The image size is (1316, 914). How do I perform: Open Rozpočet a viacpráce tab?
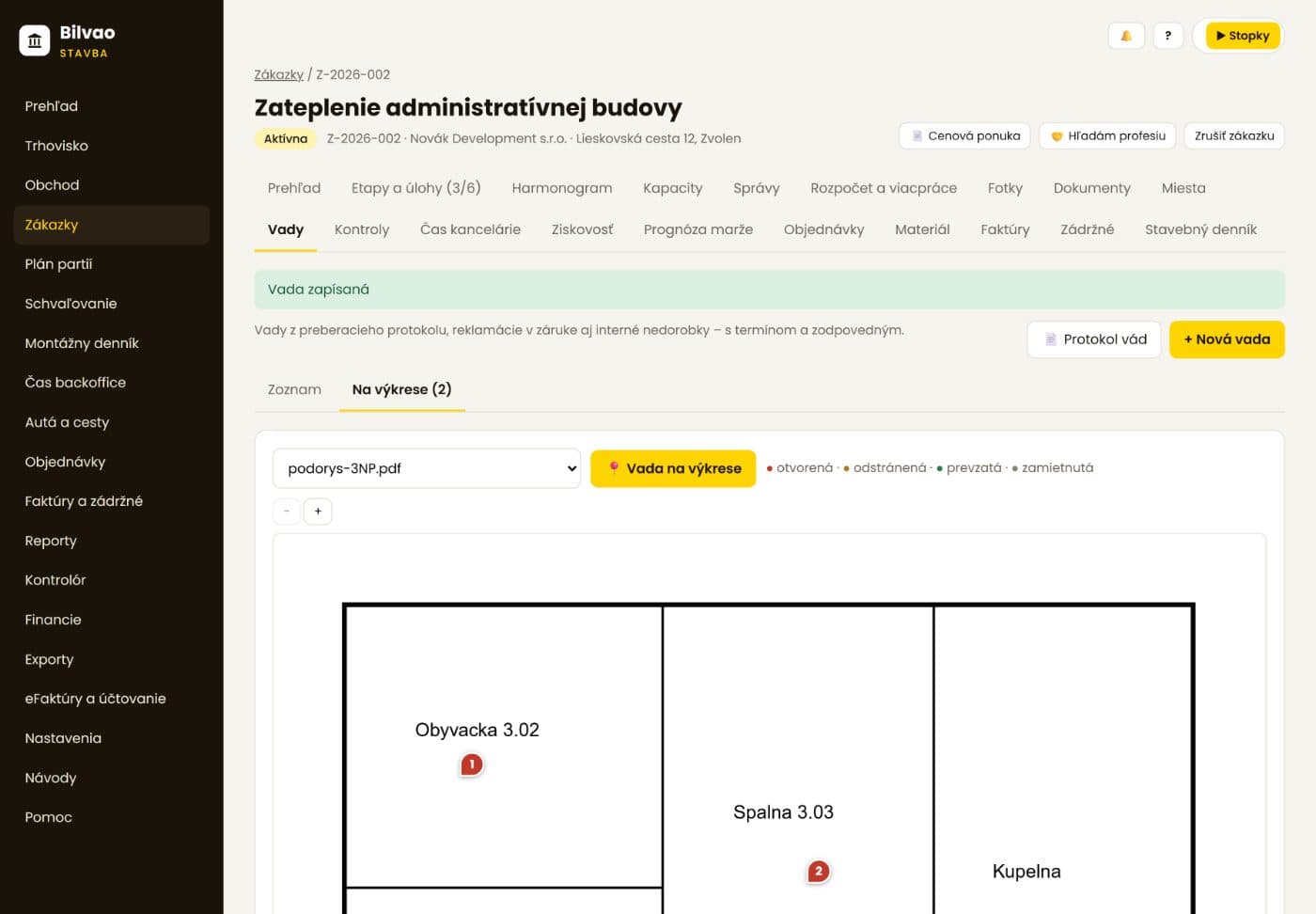coord(884,188)
